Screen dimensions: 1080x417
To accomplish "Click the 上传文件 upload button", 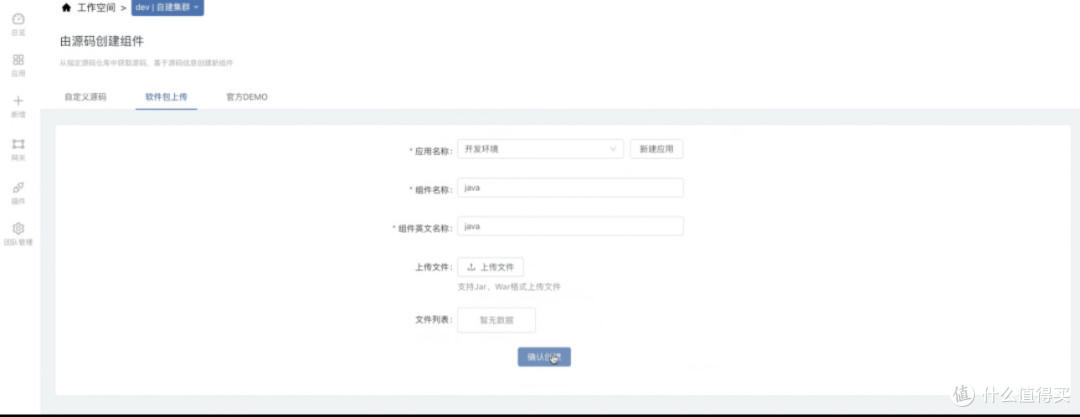I will tap(490, 267).
